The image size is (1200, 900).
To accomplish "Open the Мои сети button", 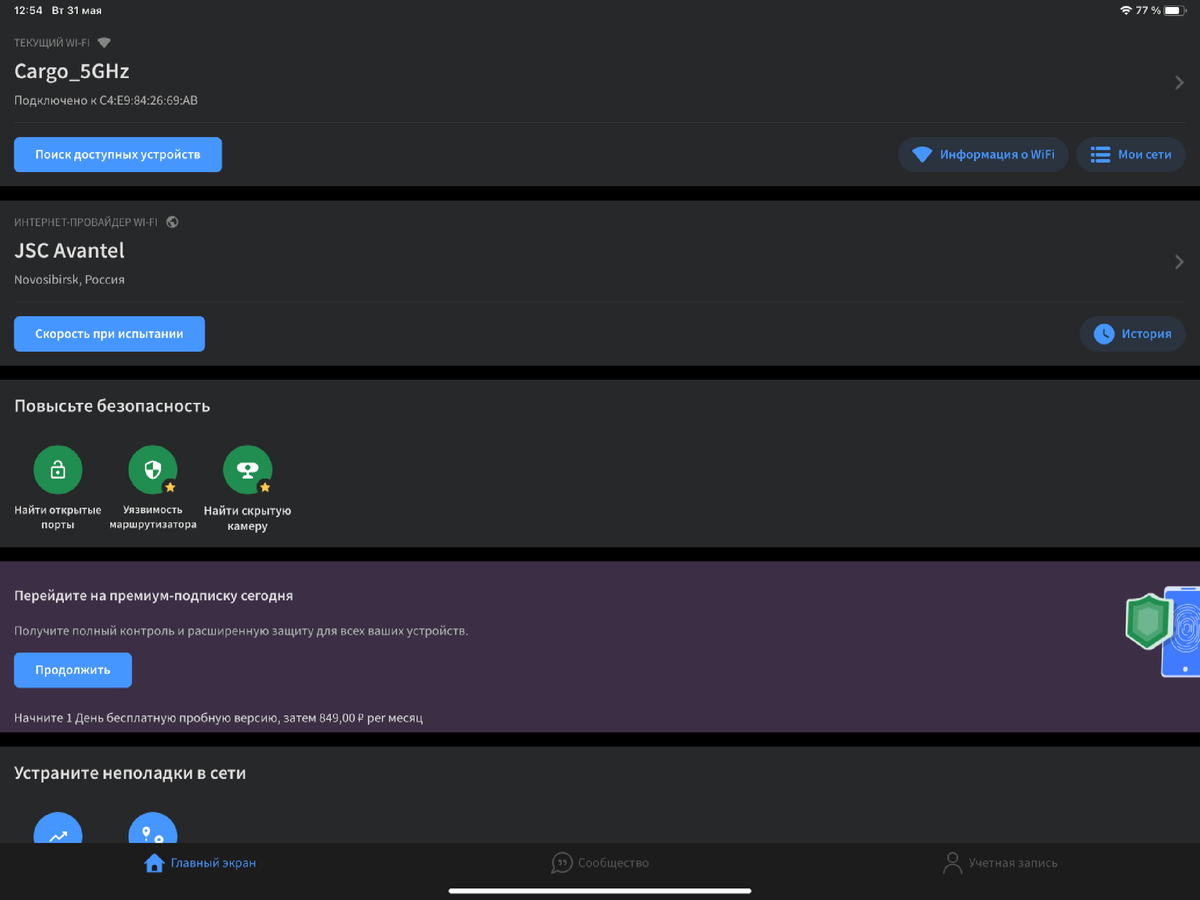I will pos(1131,155).
